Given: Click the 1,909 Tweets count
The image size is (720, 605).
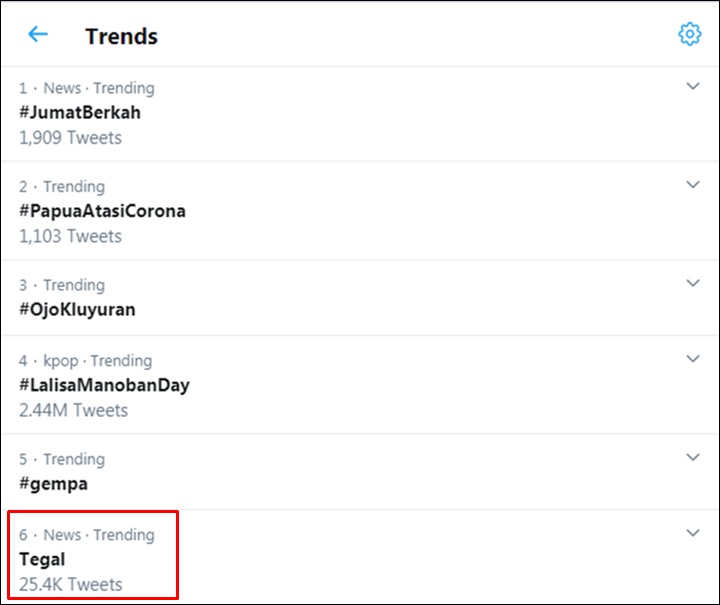Looking at the screenshot, I should [x=70, y=138].
